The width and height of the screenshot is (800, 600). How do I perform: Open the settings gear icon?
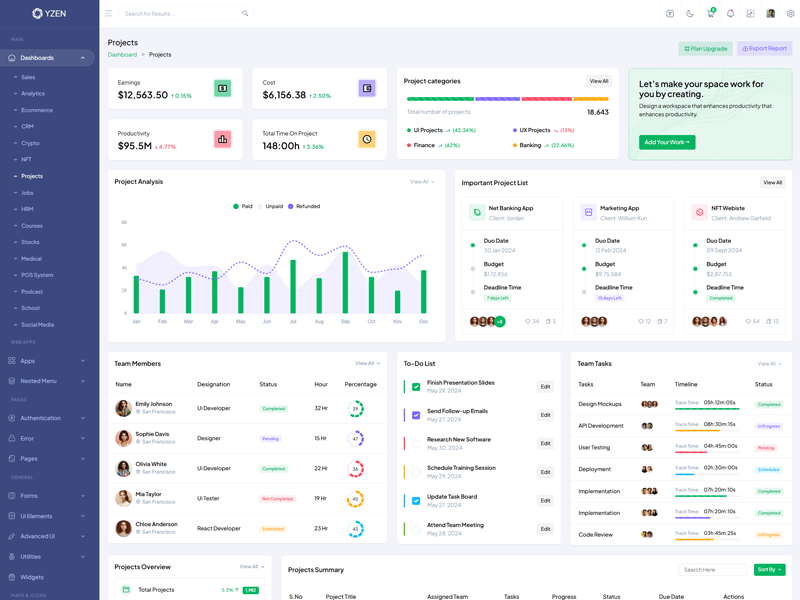coord(790,14)
